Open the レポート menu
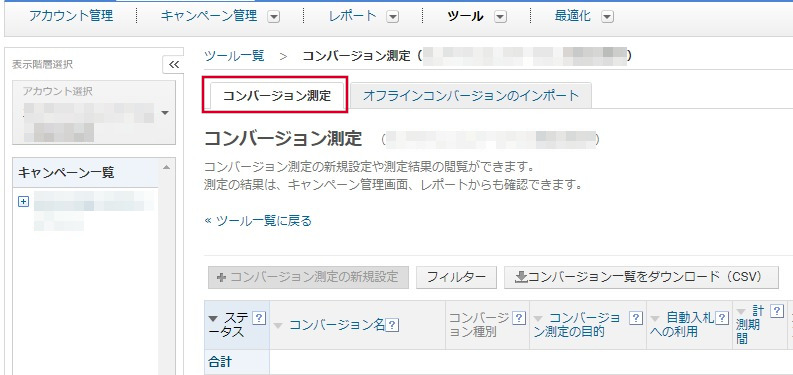Viewport: 793px width, 375px height. [x=353, y=16]
